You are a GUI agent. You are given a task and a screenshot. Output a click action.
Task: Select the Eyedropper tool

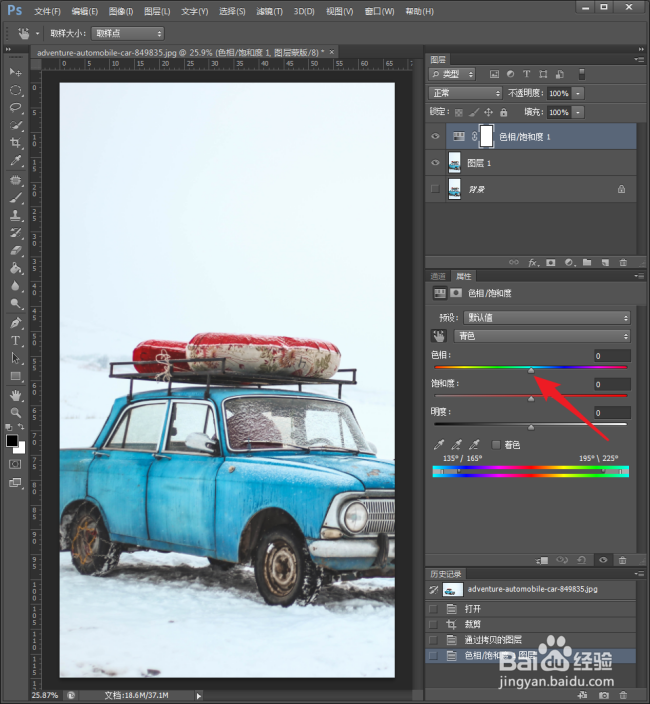coord(16,160)
